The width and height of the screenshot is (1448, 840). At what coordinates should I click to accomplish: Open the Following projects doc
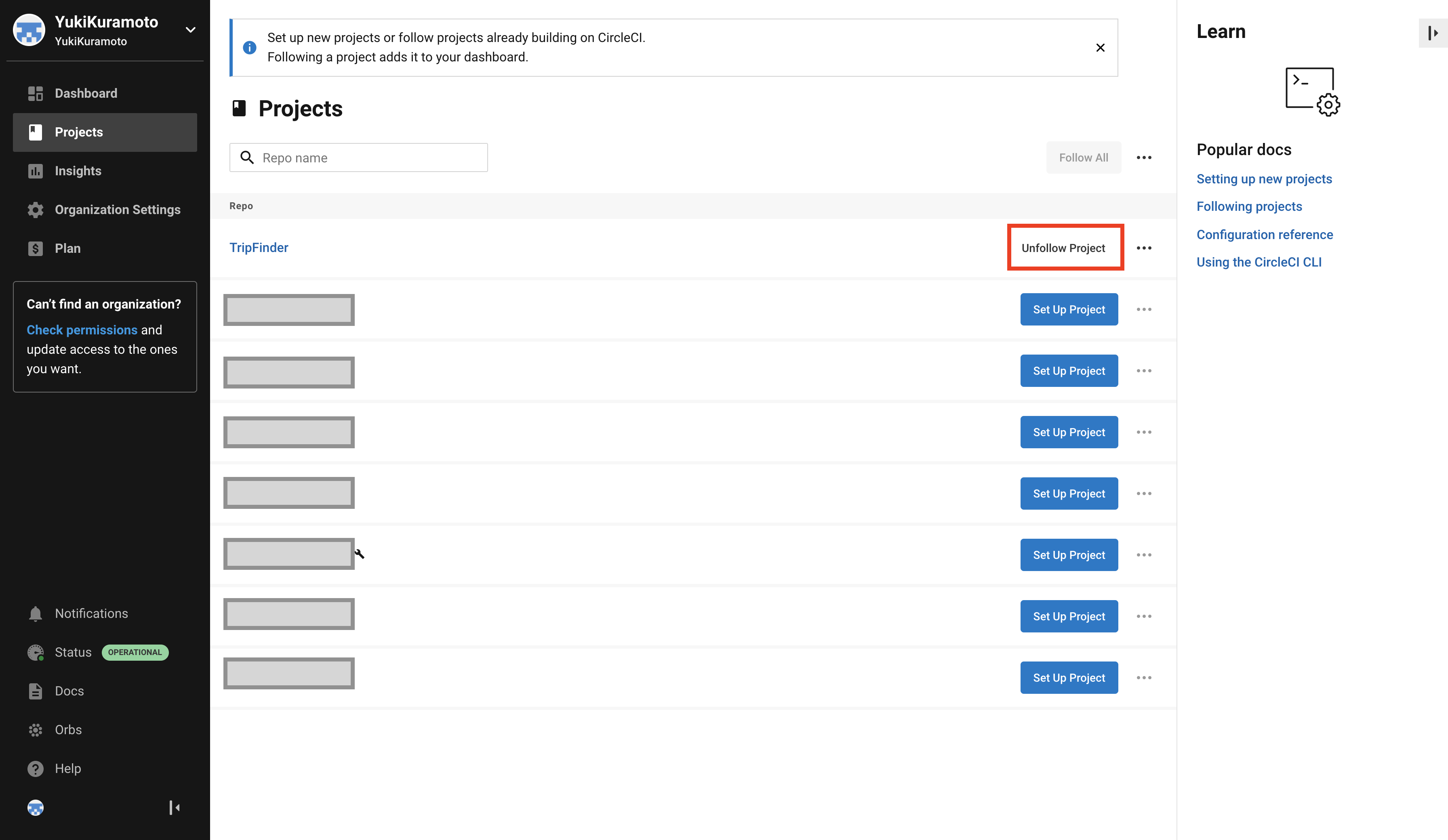[1249, 206]
